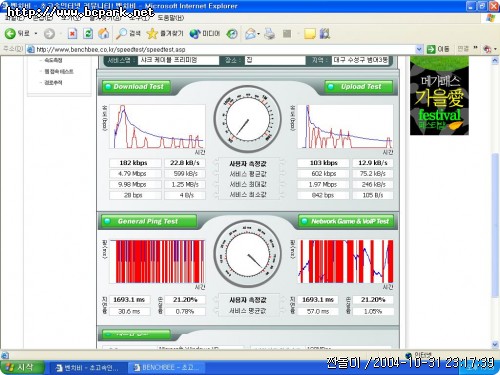Image resolution: width=500 pixels, height=375 pixels.
Task: Click the vertical scrollbar up arrow
Action: (495, 60)
